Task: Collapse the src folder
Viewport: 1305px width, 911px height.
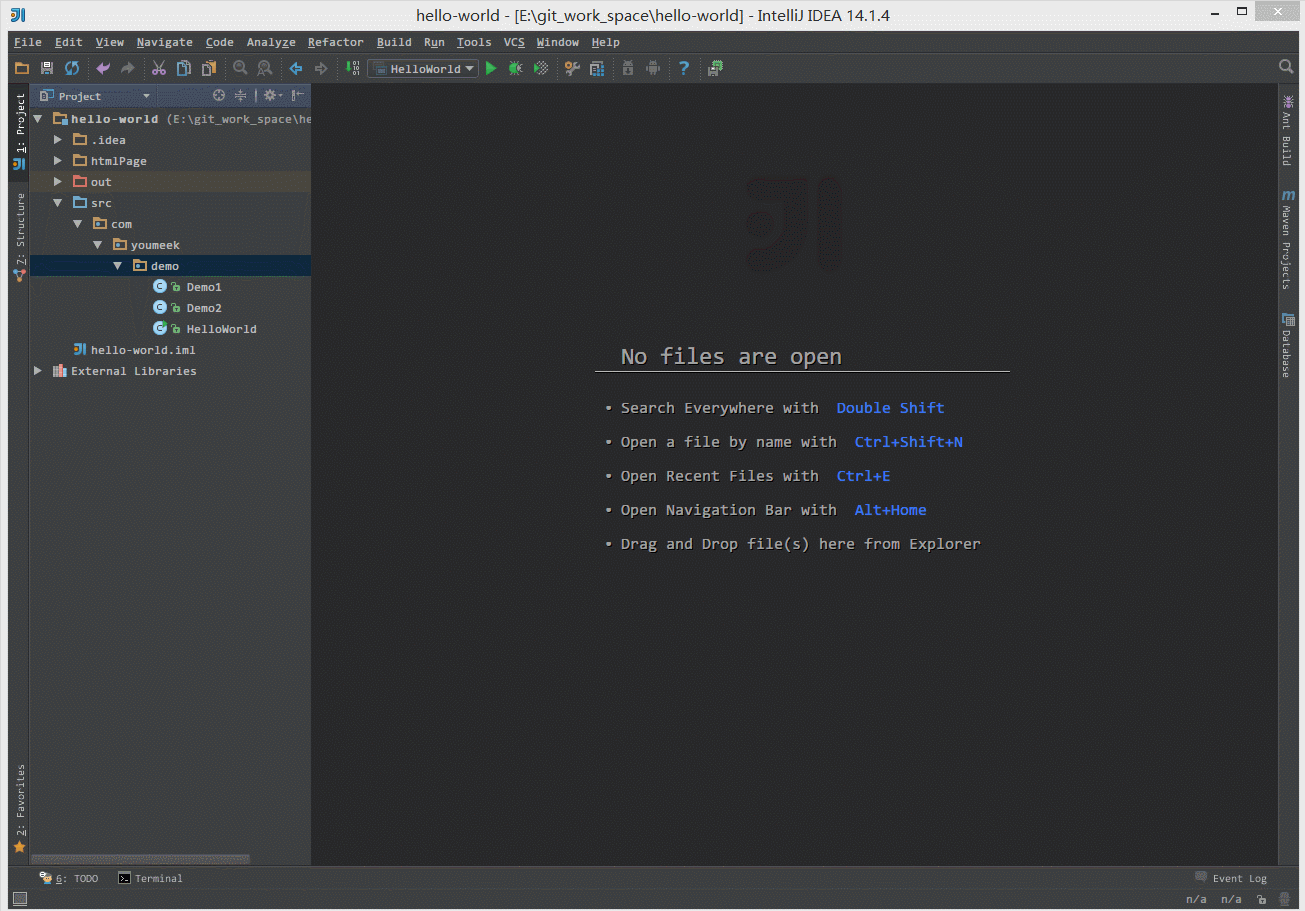Action: point(58,203)
